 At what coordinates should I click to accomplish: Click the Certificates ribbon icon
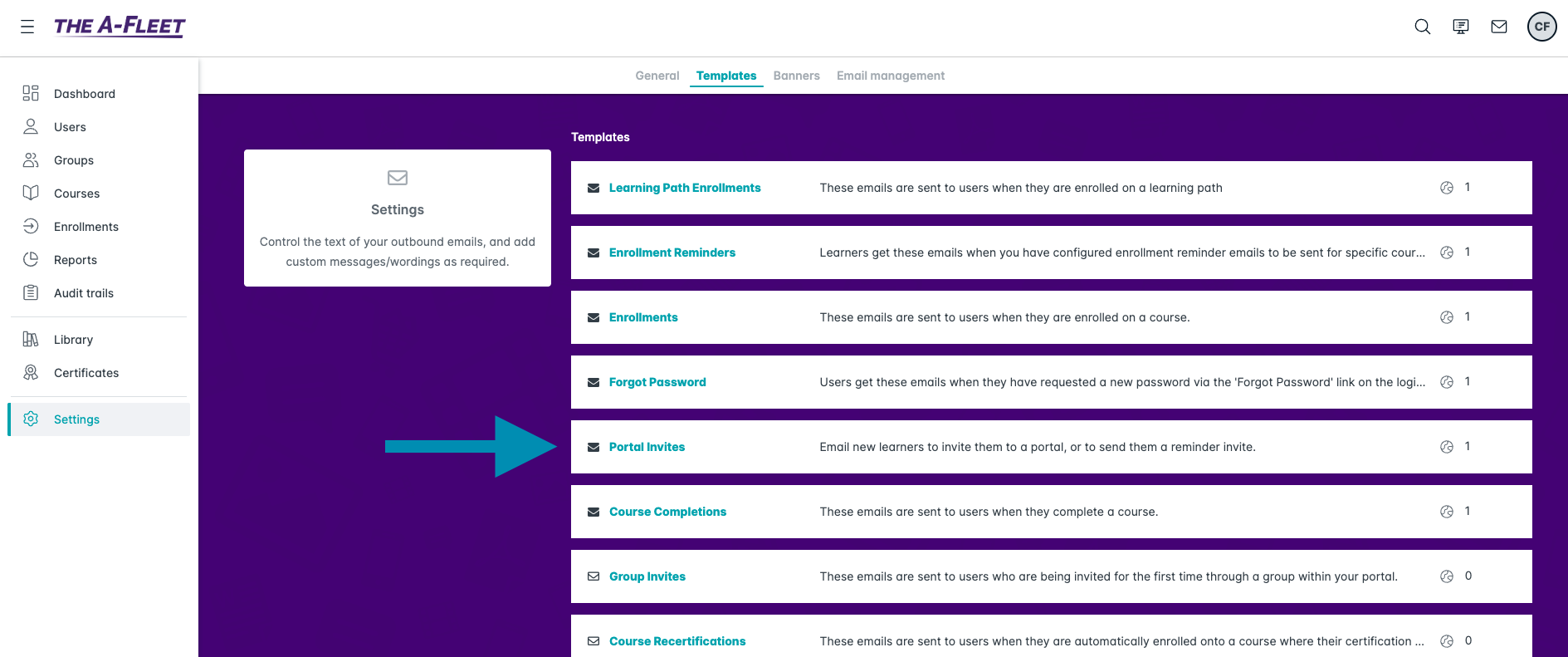point(31,372)
